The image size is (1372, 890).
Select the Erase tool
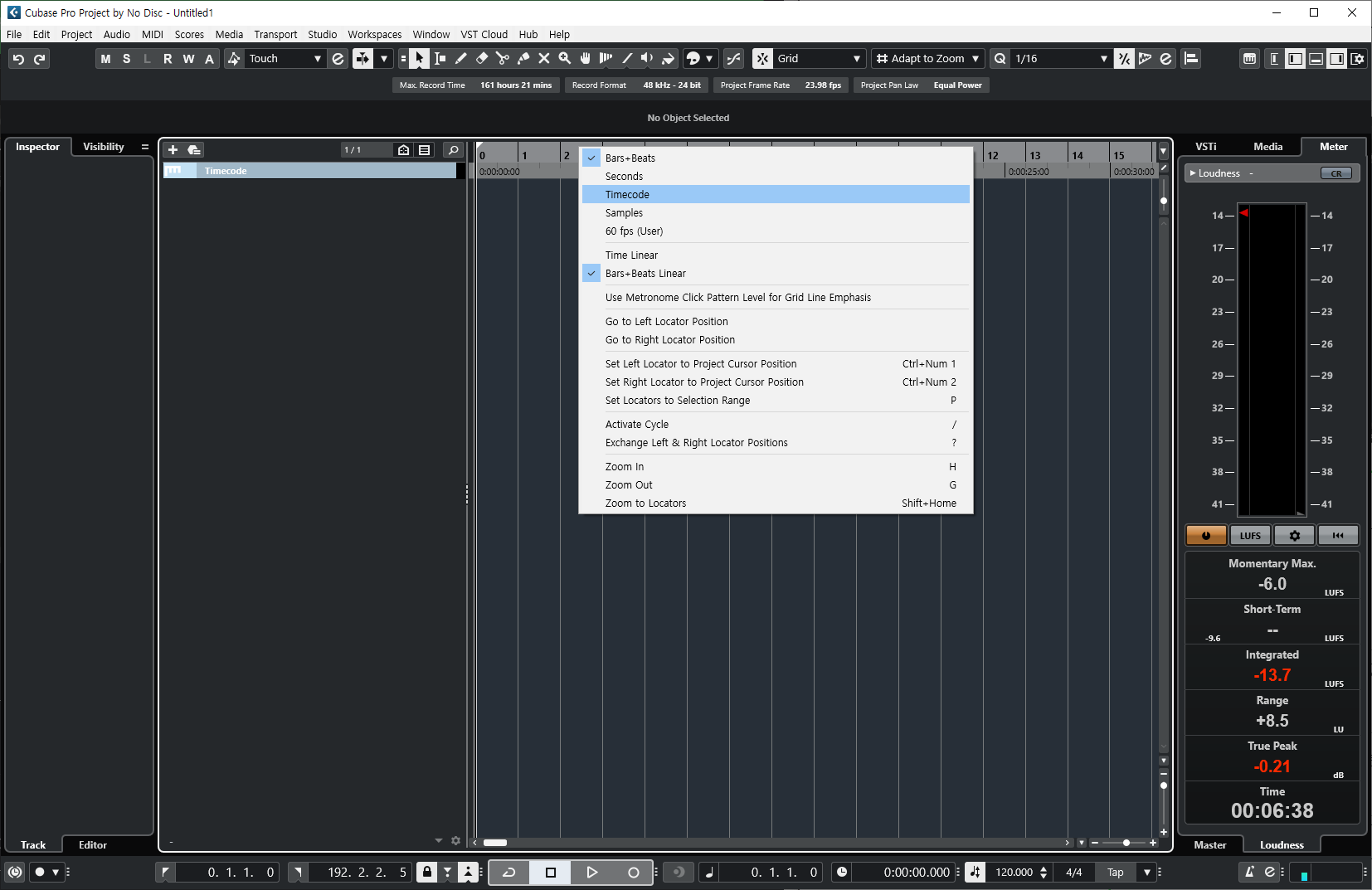482,59
